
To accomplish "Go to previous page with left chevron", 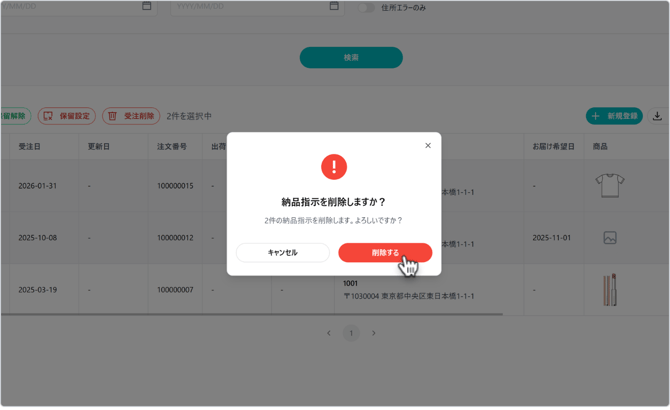I will click(x=329, y=333).
